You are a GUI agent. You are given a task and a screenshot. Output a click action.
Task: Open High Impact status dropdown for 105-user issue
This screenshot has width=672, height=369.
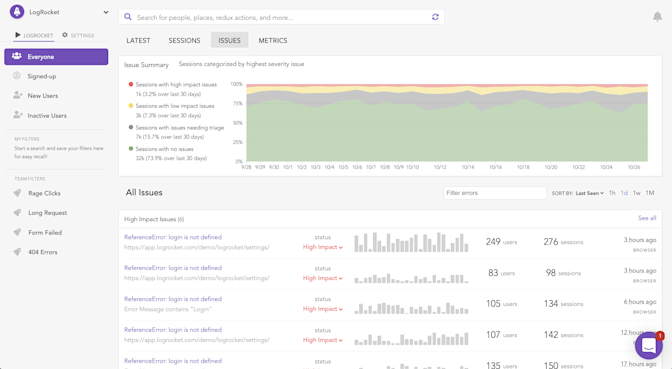323,309
